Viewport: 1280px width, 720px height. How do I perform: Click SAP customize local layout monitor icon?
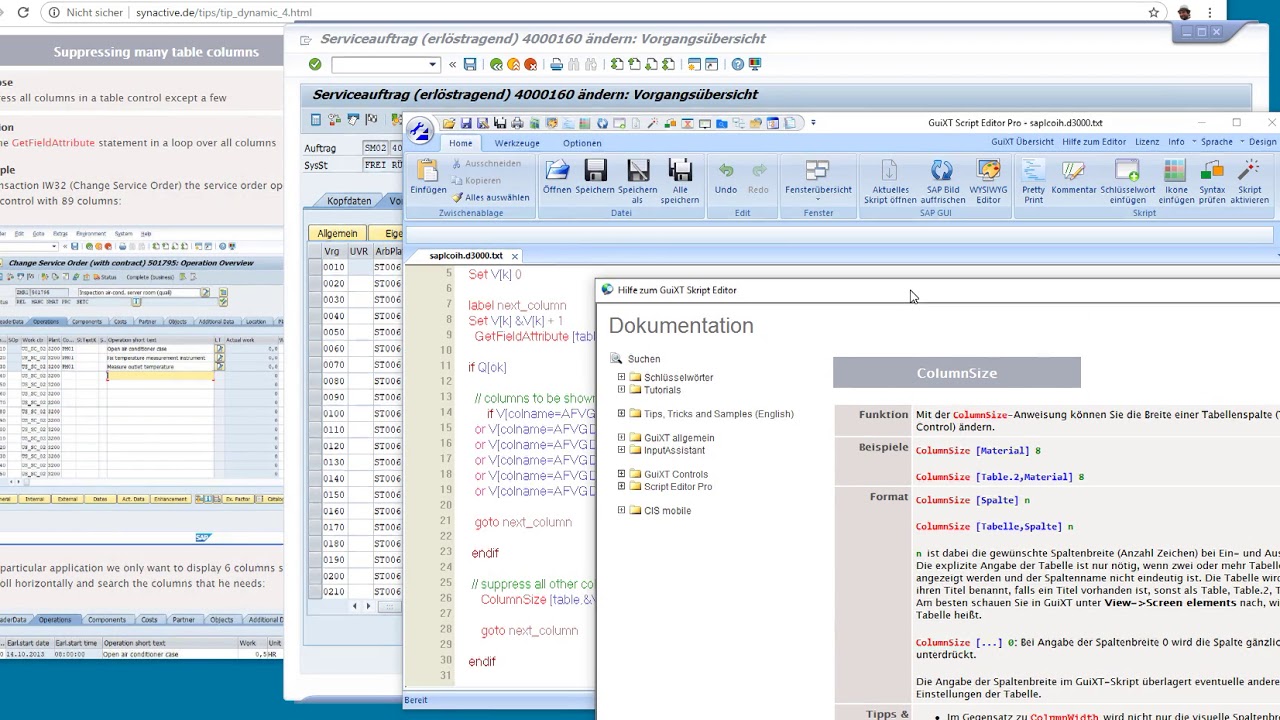(x=754, y=64)
